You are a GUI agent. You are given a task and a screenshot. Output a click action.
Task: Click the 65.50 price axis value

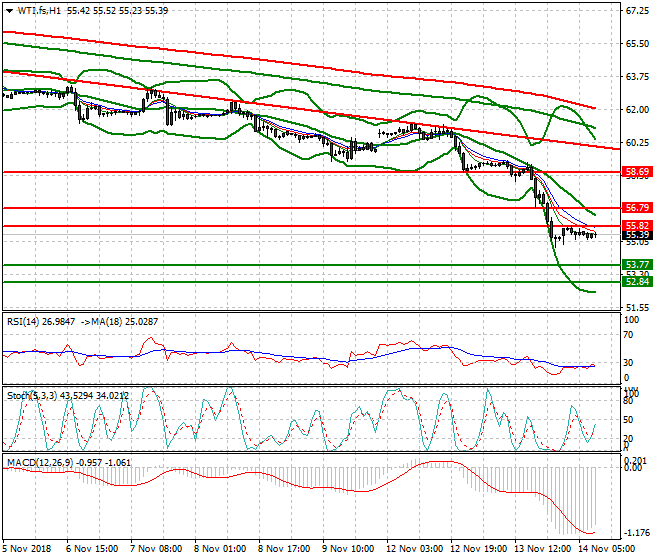637,44
